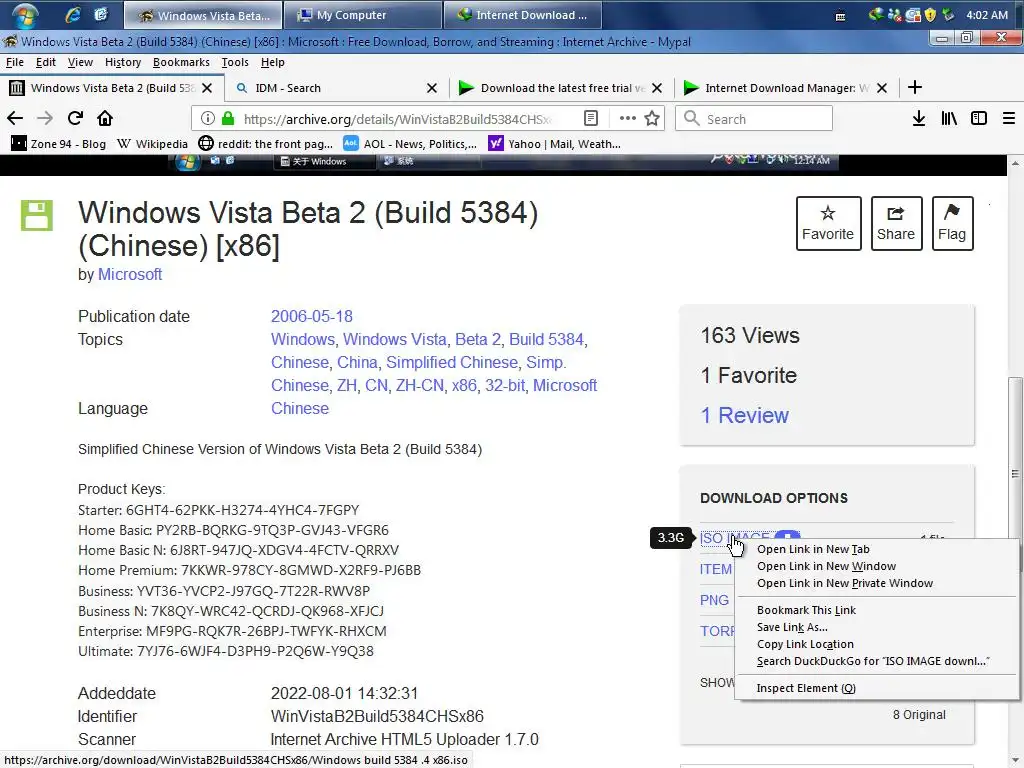Click the 2006-05-18 publication date link
This screenshot has width=1024, height=768.
[x=312, y=316]
